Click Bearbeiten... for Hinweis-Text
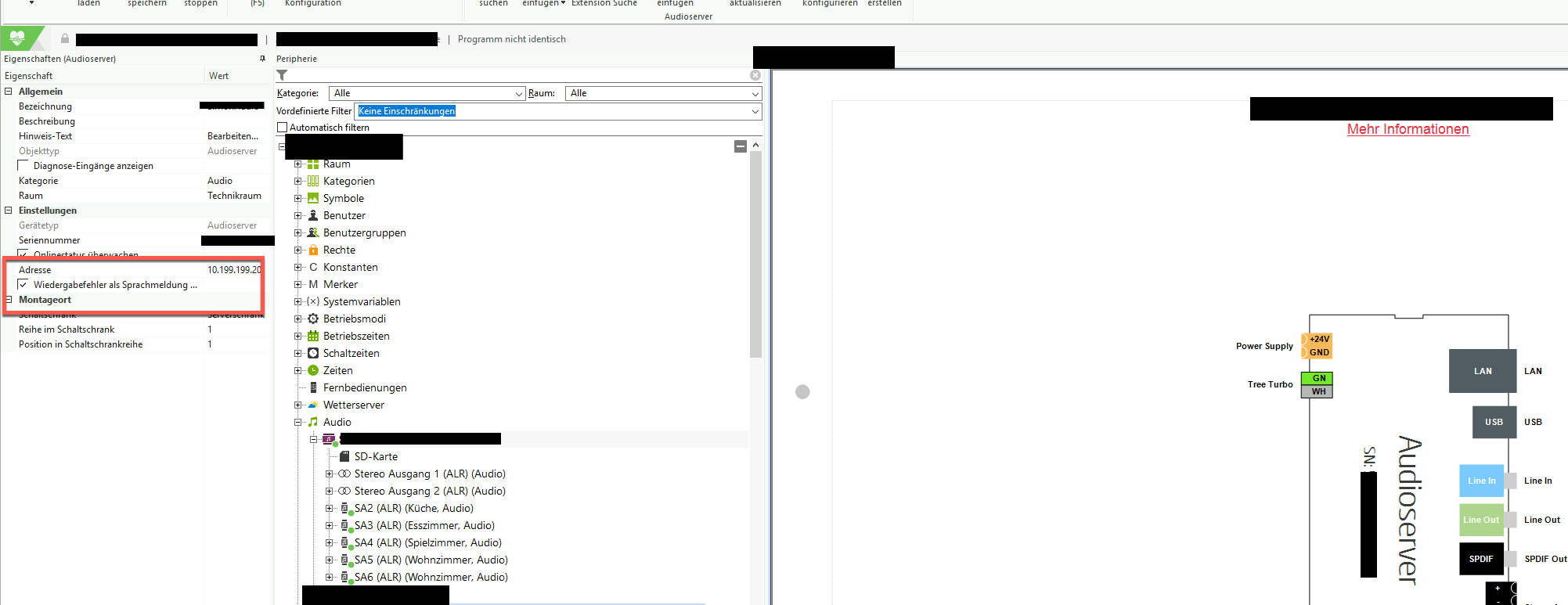Viewport: 1568px width, 605px height. pyautogui.click(x=232, y=136)
